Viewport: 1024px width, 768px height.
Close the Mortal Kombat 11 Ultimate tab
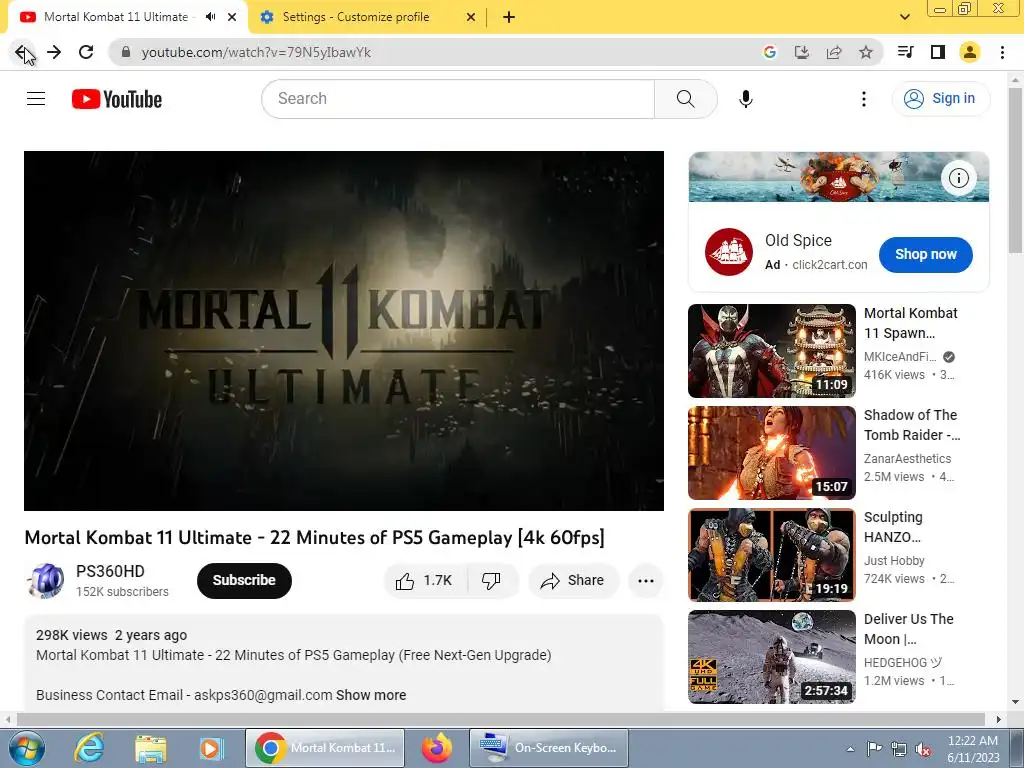pos(232,17)
